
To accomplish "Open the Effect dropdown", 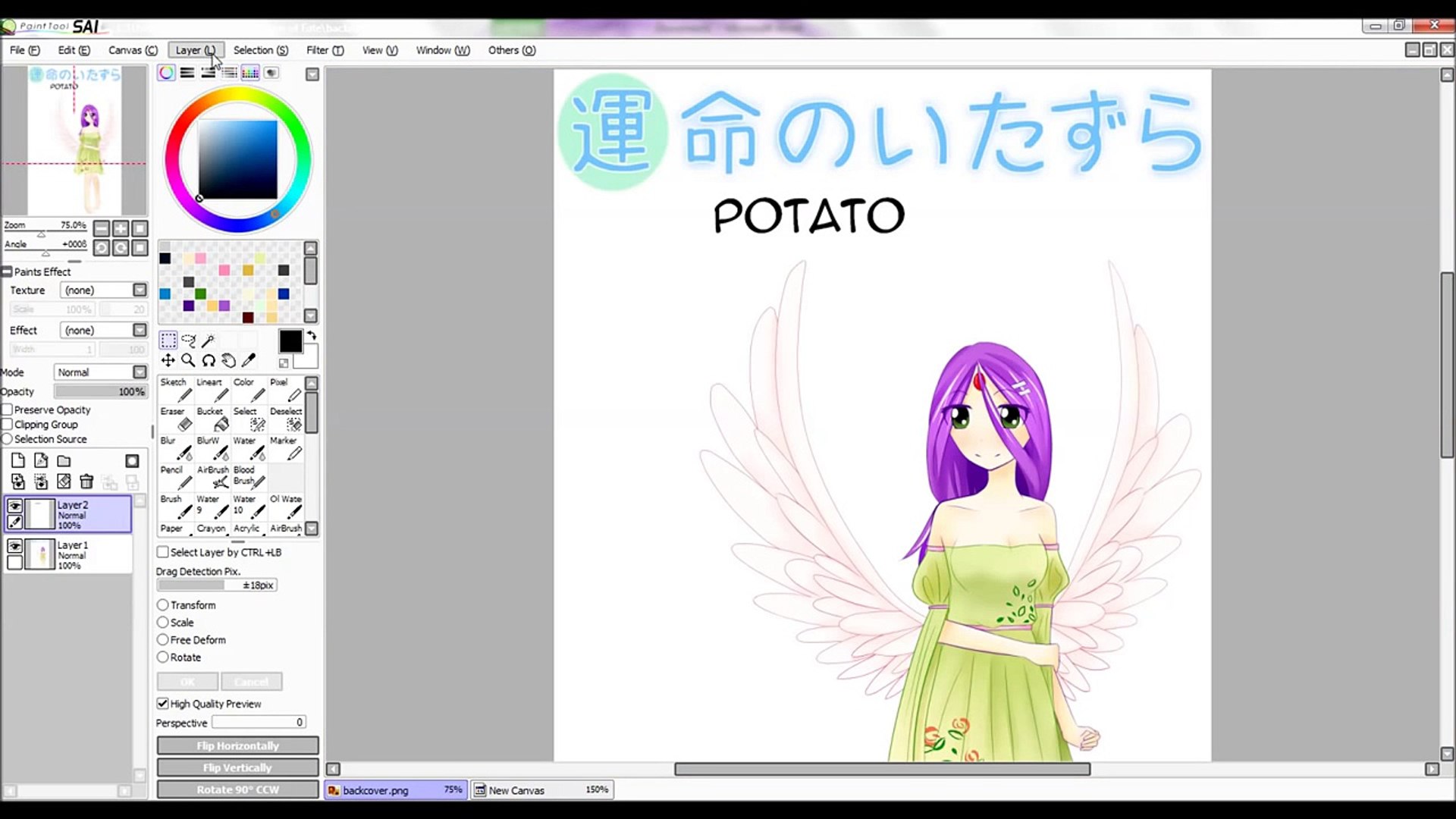I will [140, 331].
